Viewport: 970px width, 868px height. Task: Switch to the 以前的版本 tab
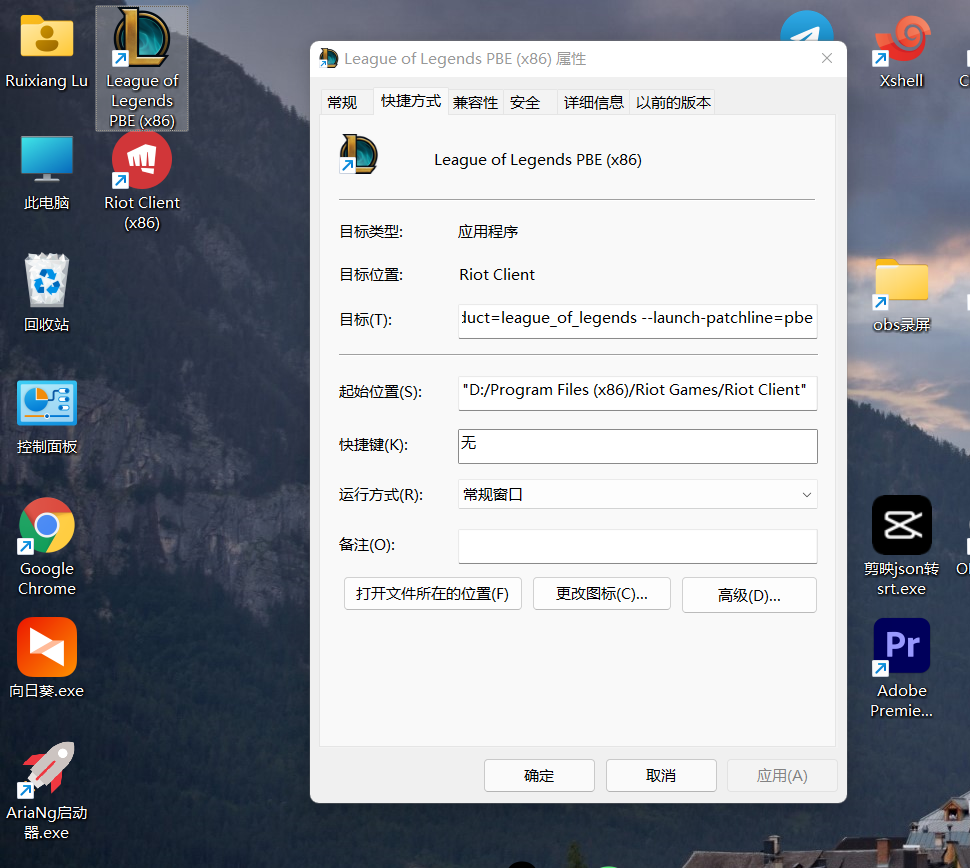674,103
